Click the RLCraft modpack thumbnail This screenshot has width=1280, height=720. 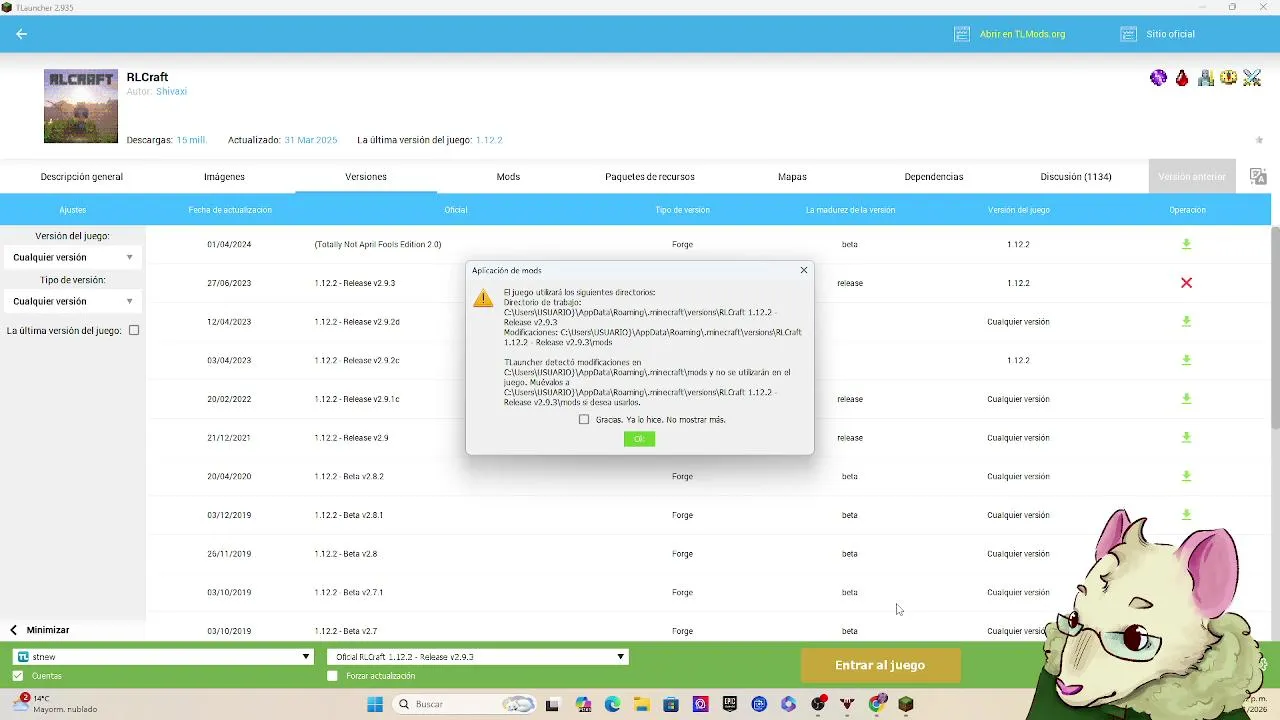[x=81, y=106]
